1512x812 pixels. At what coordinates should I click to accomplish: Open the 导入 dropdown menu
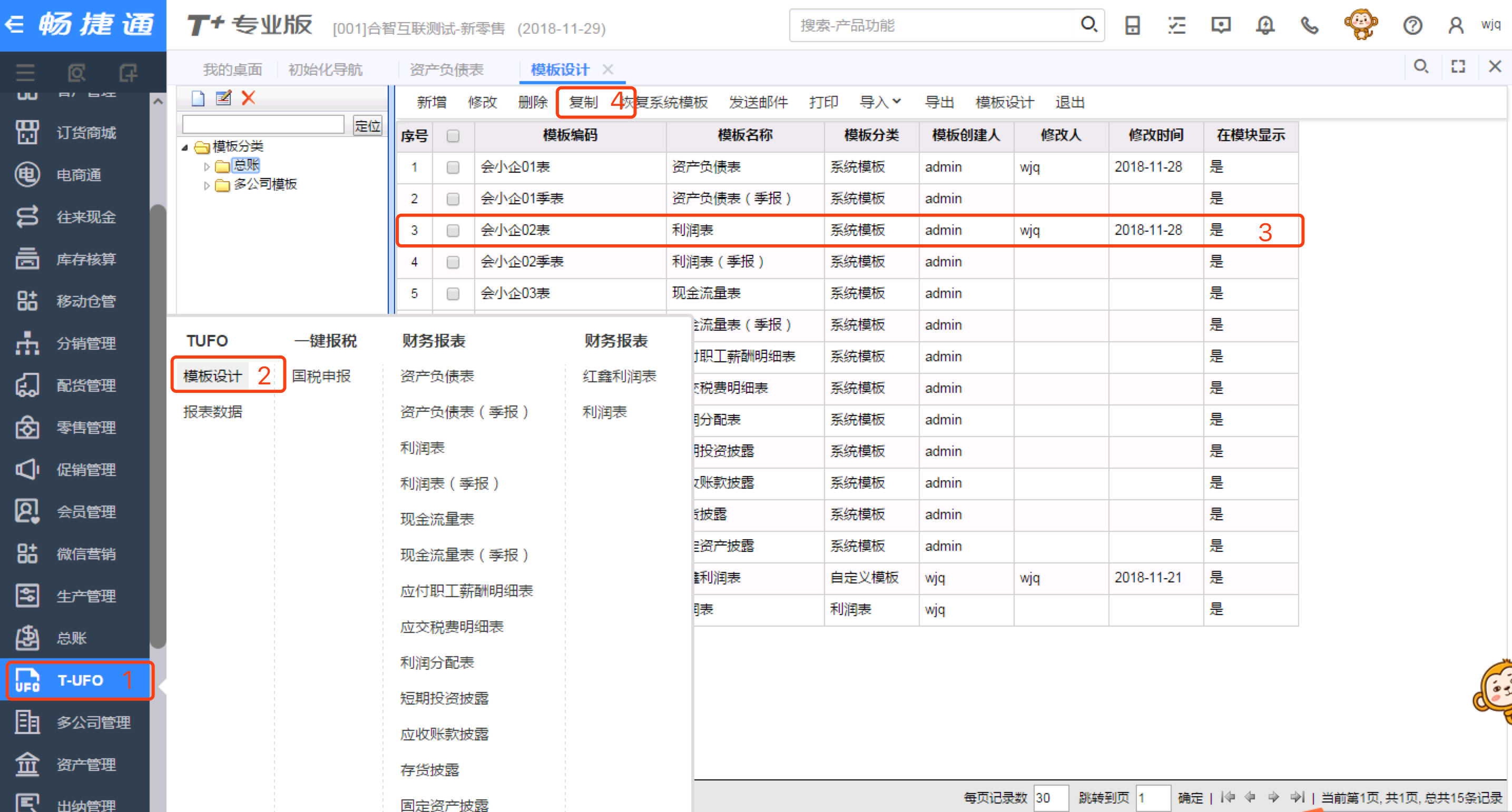coord(880,102)
